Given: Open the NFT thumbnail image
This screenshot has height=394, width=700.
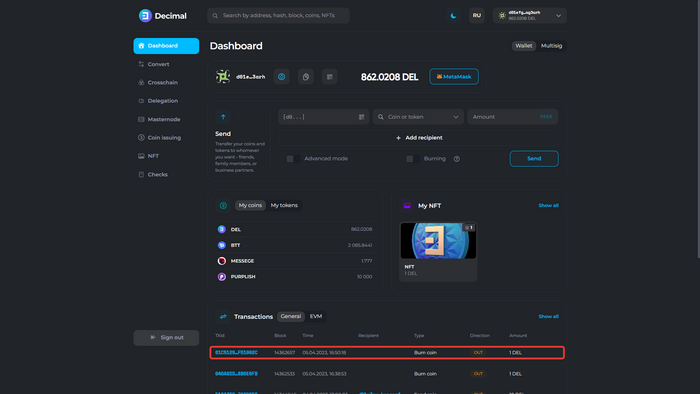Looking at the screenshot, I should (x=438, y=241).
